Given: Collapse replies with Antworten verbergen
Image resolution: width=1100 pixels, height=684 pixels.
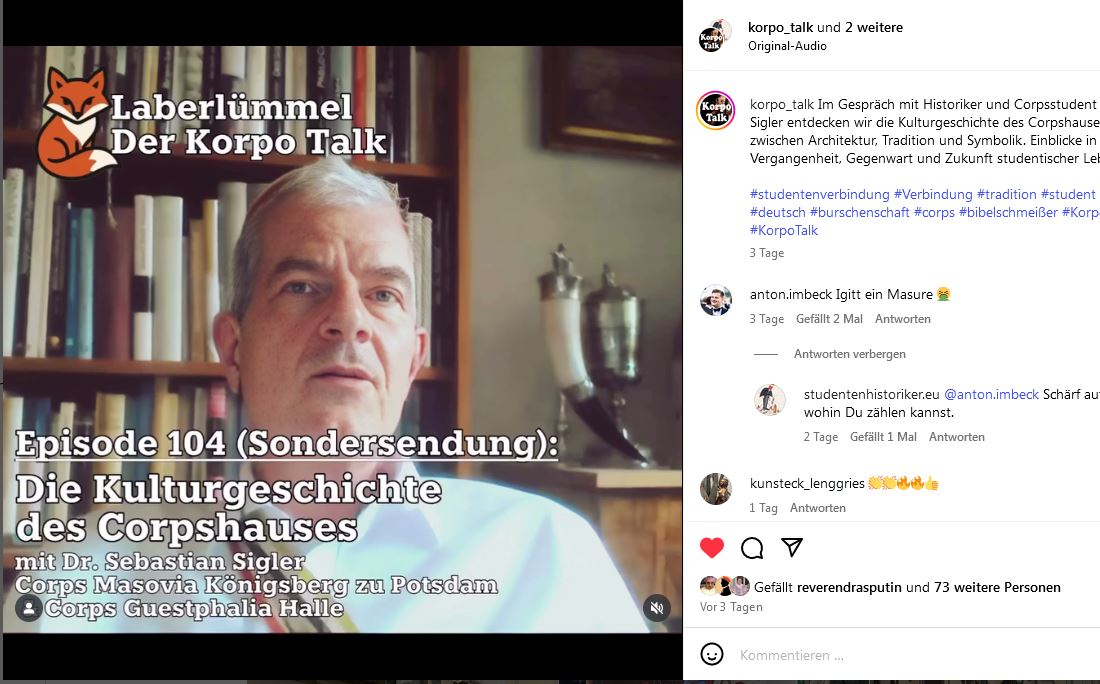Looking at the screenshot, I should click(850, 354).
